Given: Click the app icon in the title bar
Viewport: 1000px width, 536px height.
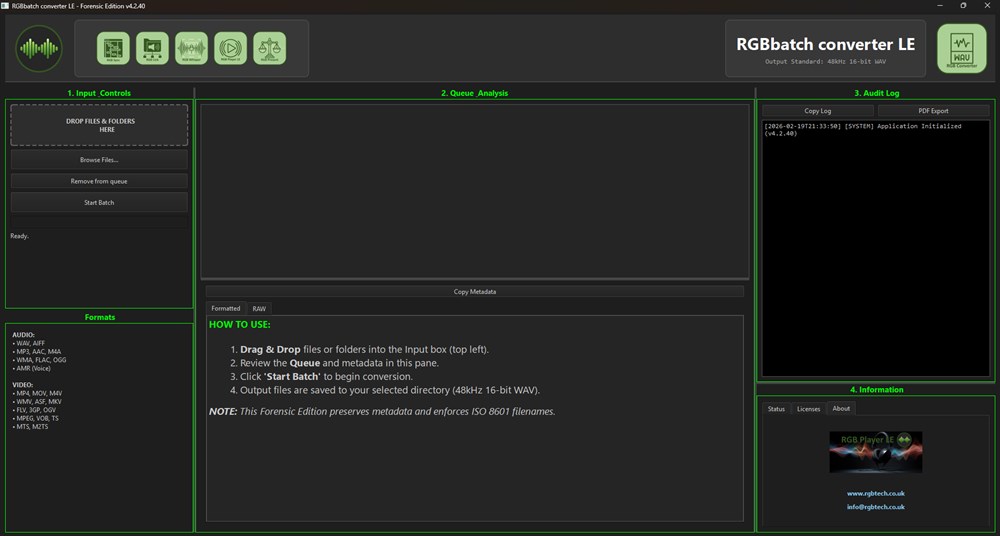Looking at the screenshot, I should click(x=6, y=5).
